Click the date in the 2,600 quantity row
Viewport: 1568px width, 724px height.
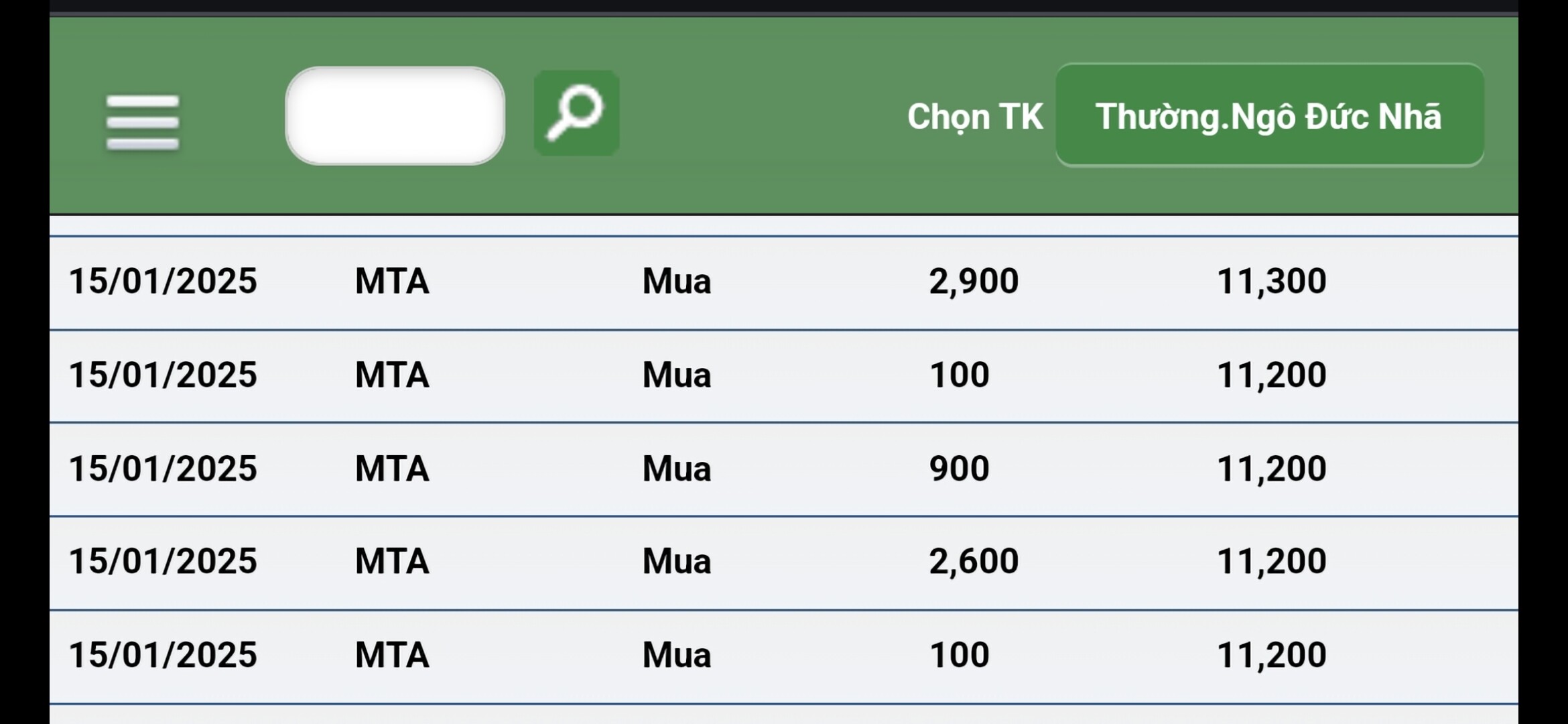point(163,561)
